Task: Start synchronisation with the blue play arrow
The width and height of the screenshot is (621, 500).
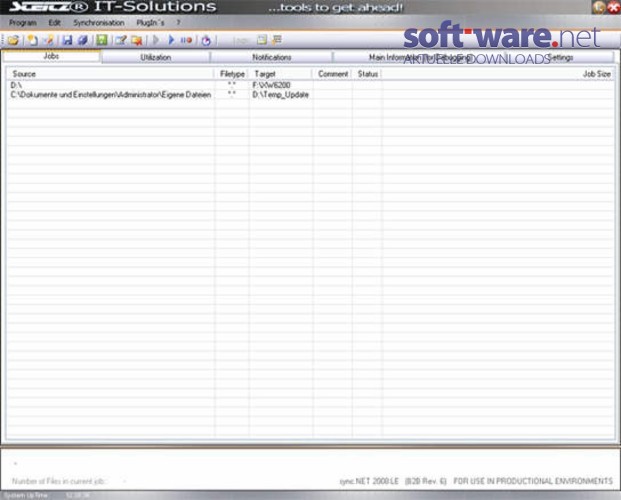Action: tap(171, 40)
